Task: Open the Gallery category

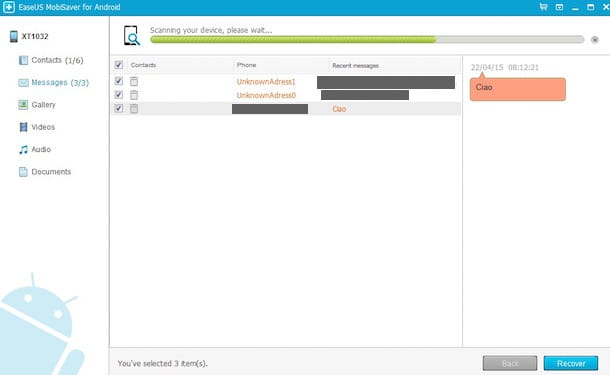Action: coord(37,105)
